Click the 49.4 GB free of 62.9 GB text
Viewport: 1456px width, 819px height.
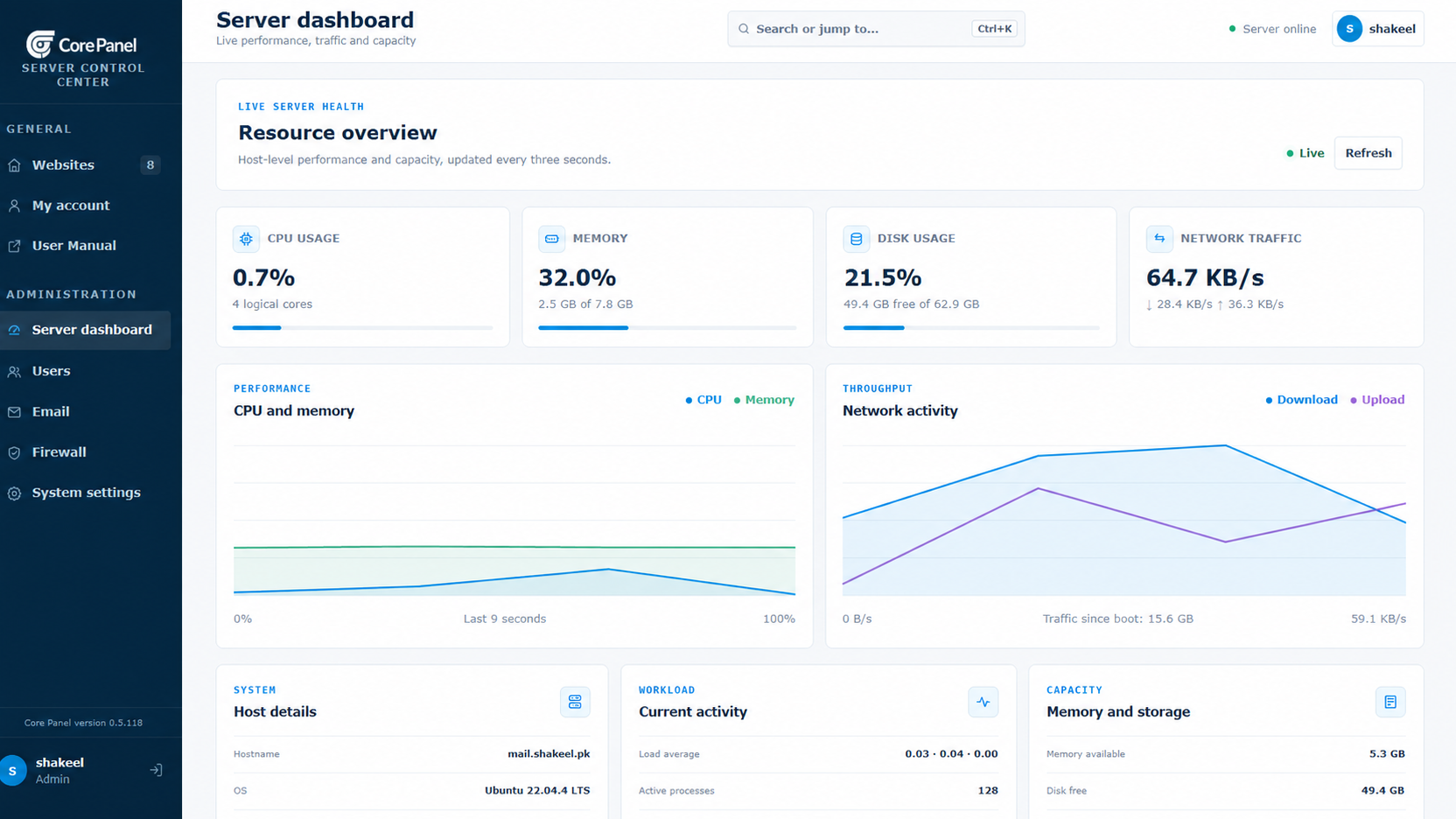click(911, 304)
